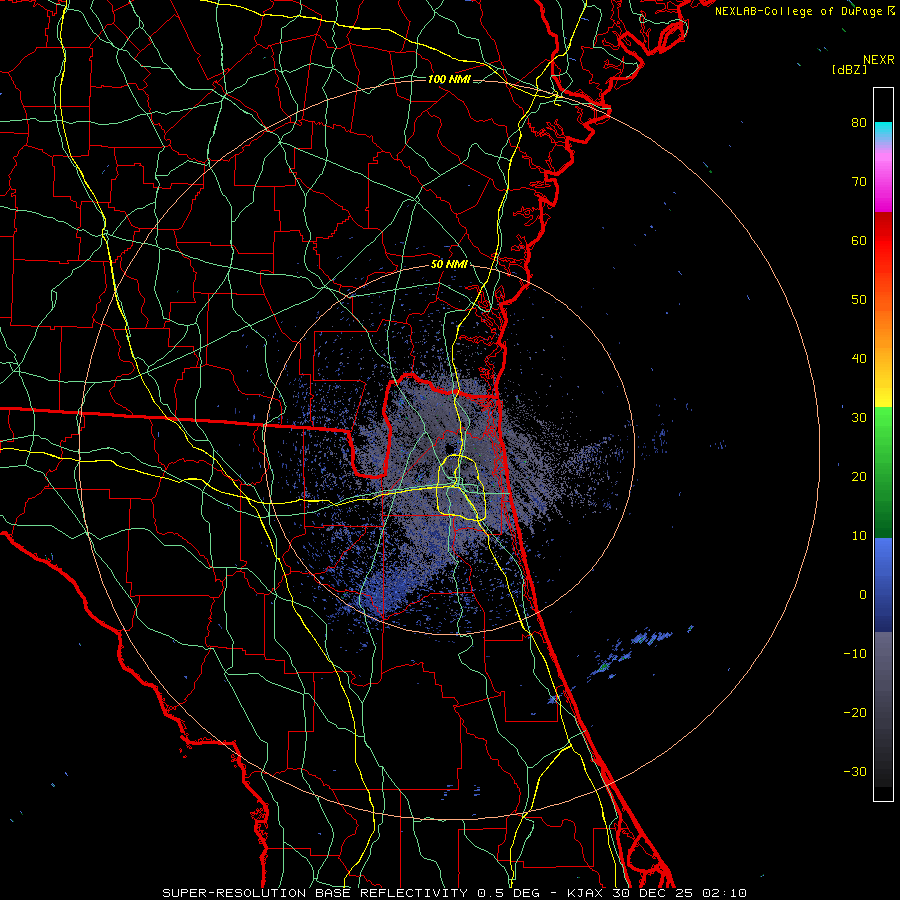Click the NEXR label above the color bar
This screenshot has width=900, height=900.
[878, 60]
